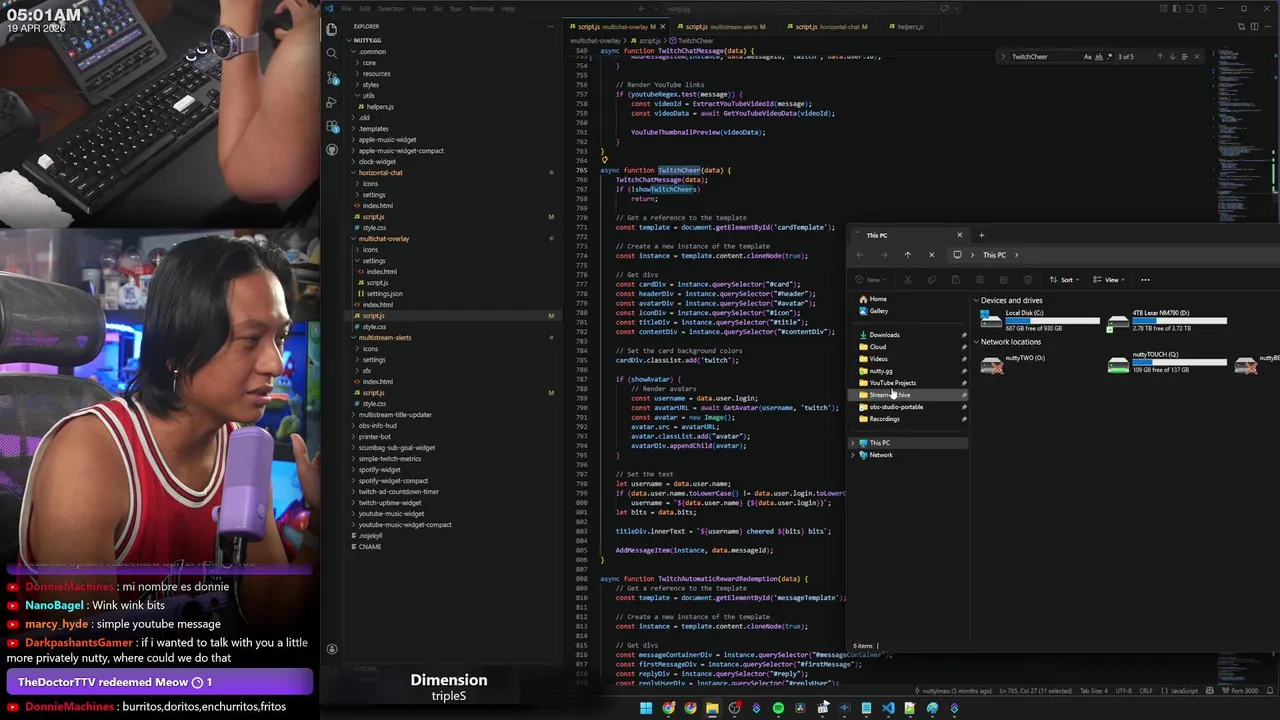
Task: Open YouTube Projects pinned folder
Action: pos(892,383)
